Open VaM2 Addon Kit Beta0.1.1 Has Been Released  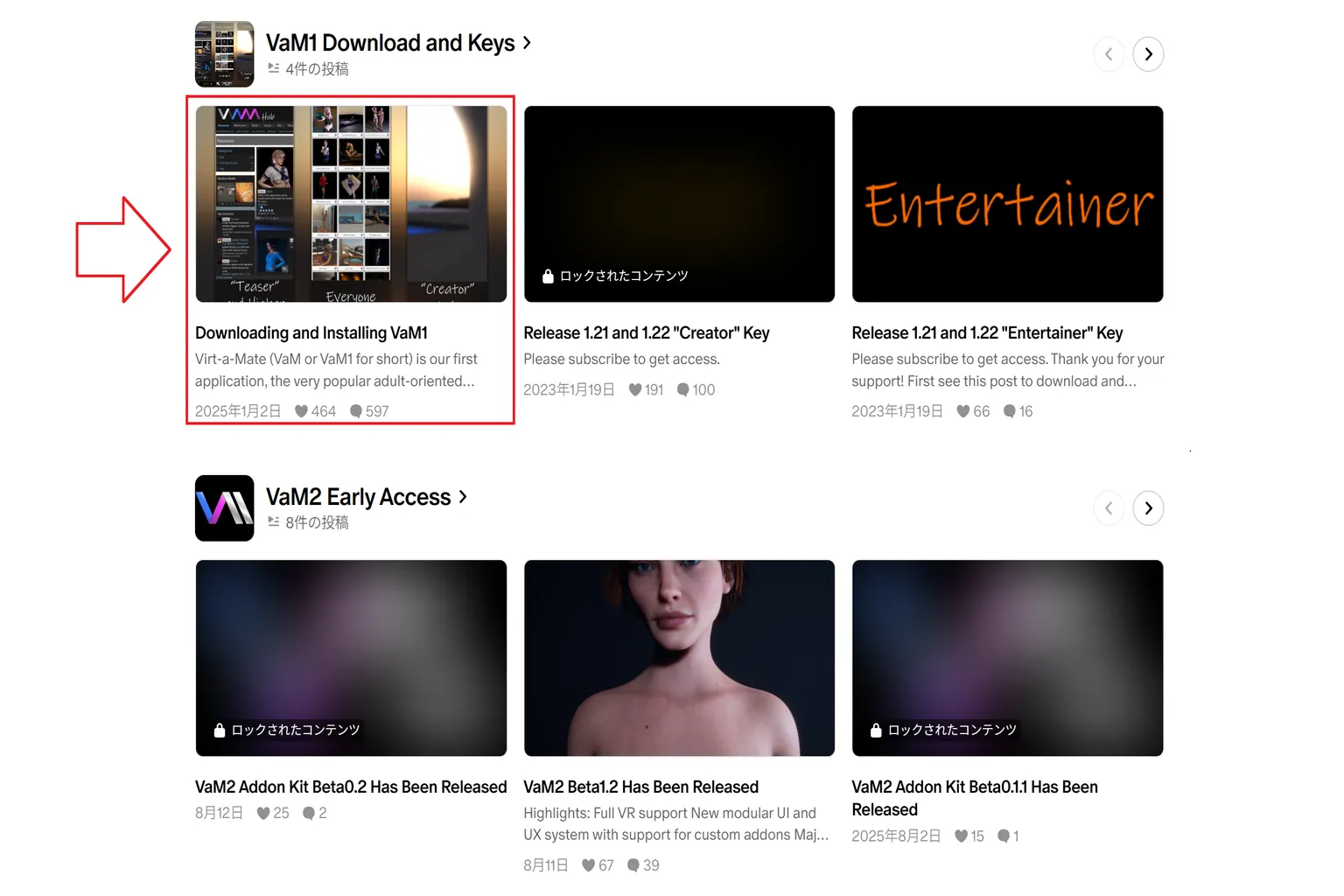point(975,798)
